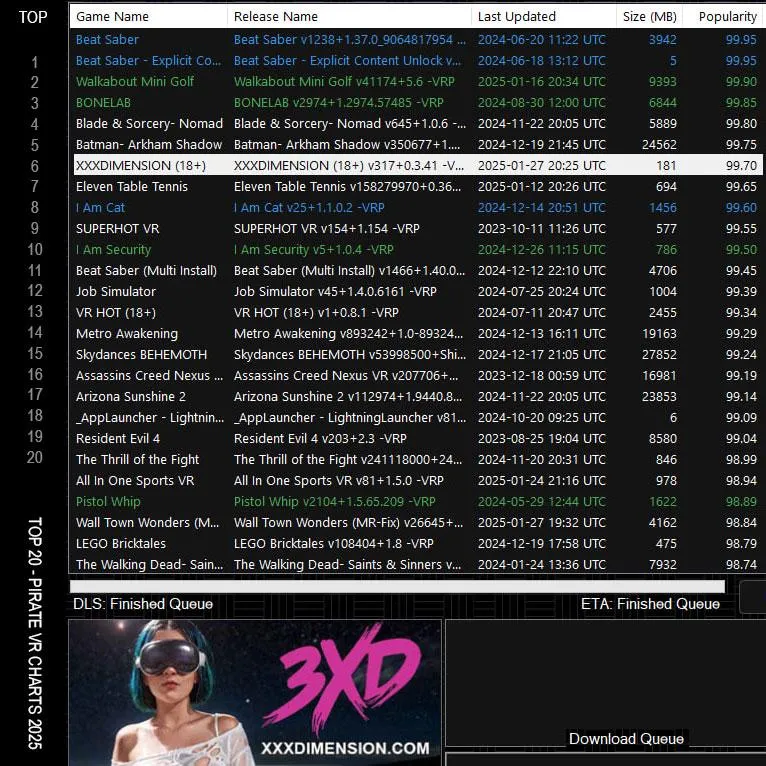Select Batman- Arkham Shadow entry
766x766 pixels.
(x=149, y=145)
